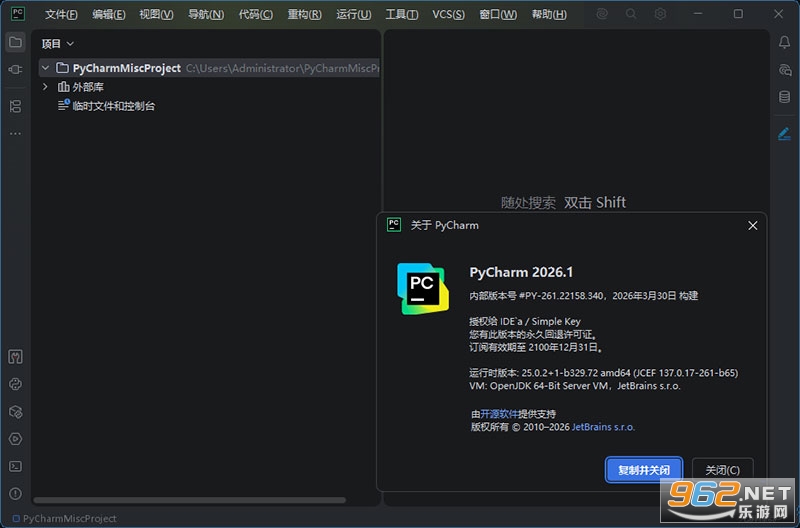Screen dimensions: 800x528
Task: Open Python Console tool window icon
Action: tap(15, 384)
